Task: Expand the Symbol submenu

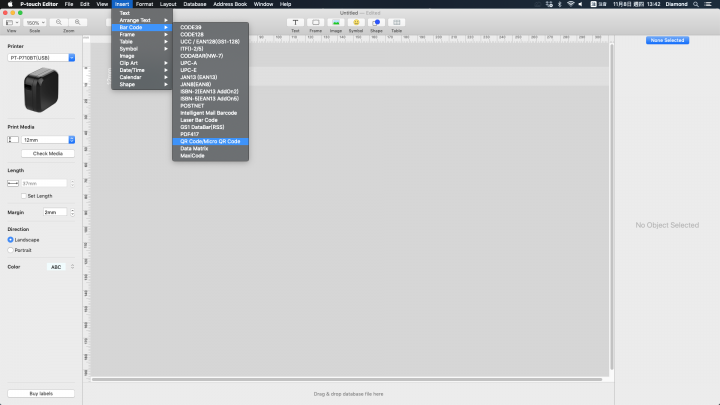Action: 142,49
